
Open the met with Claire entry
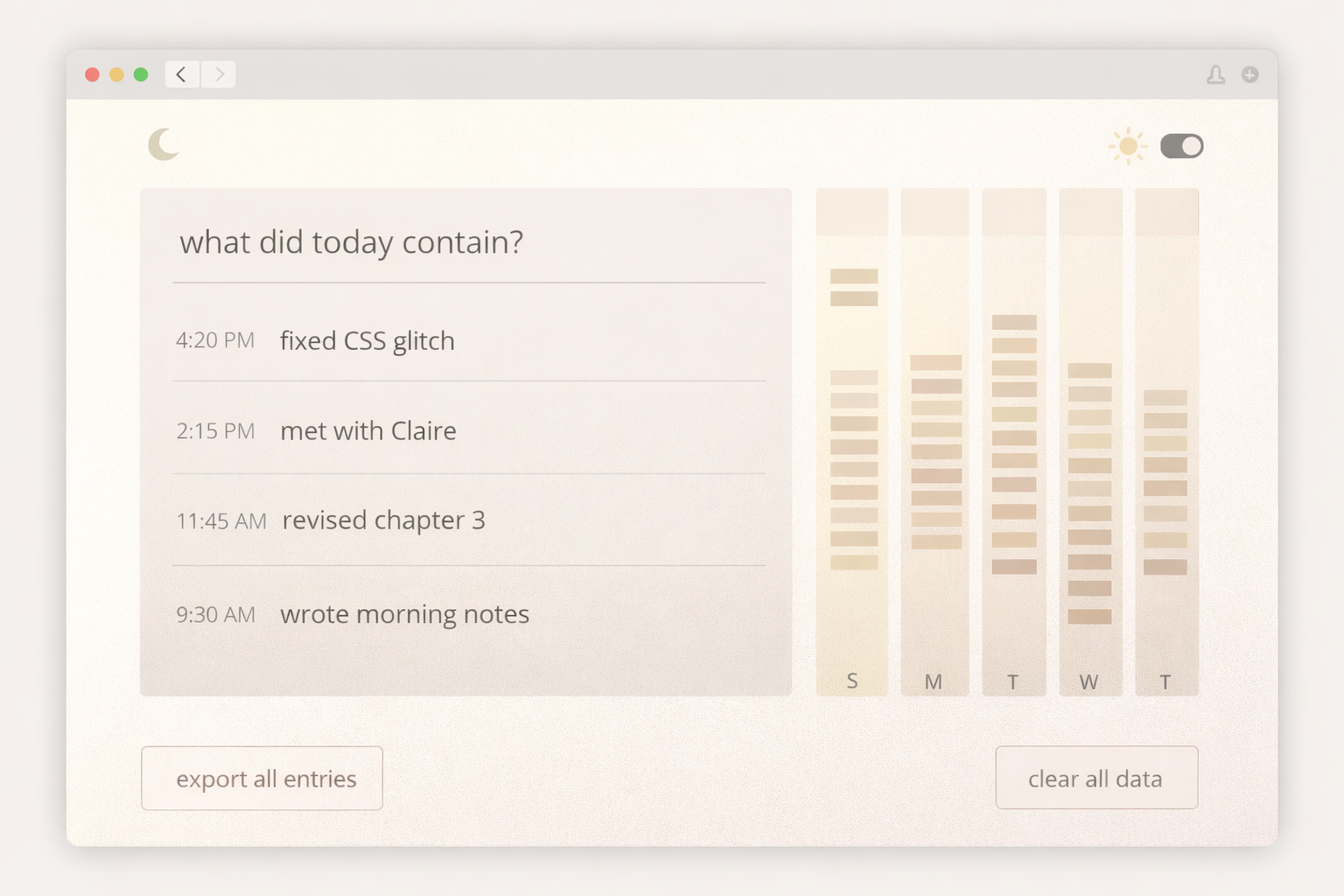tap(367, 430)
